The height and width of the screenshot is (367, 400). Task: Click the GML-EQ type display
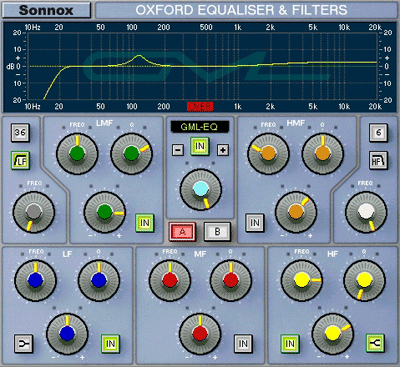tap(200, 127)
